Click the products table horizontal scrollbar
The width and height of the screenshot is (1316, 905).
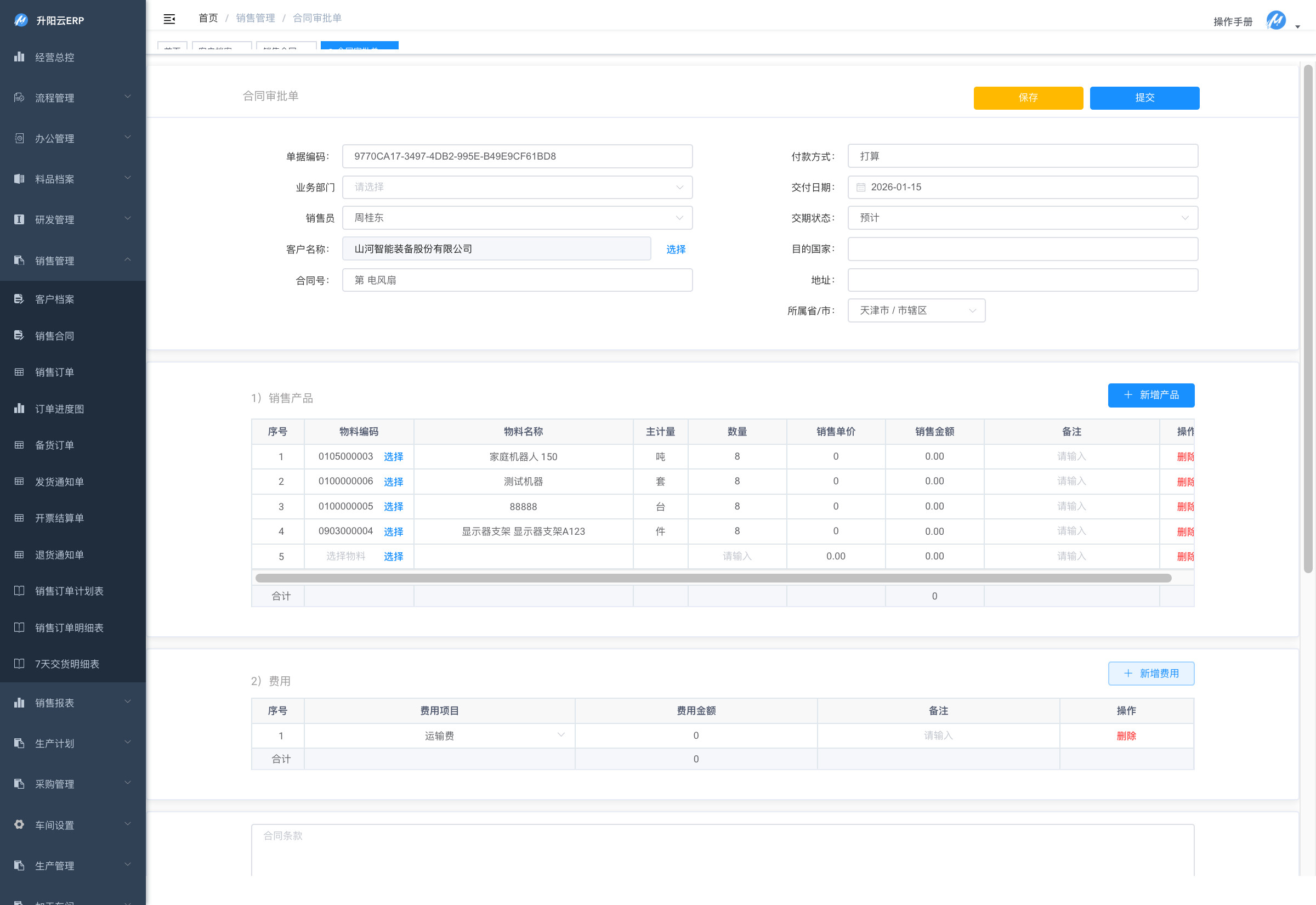[713, 578]
